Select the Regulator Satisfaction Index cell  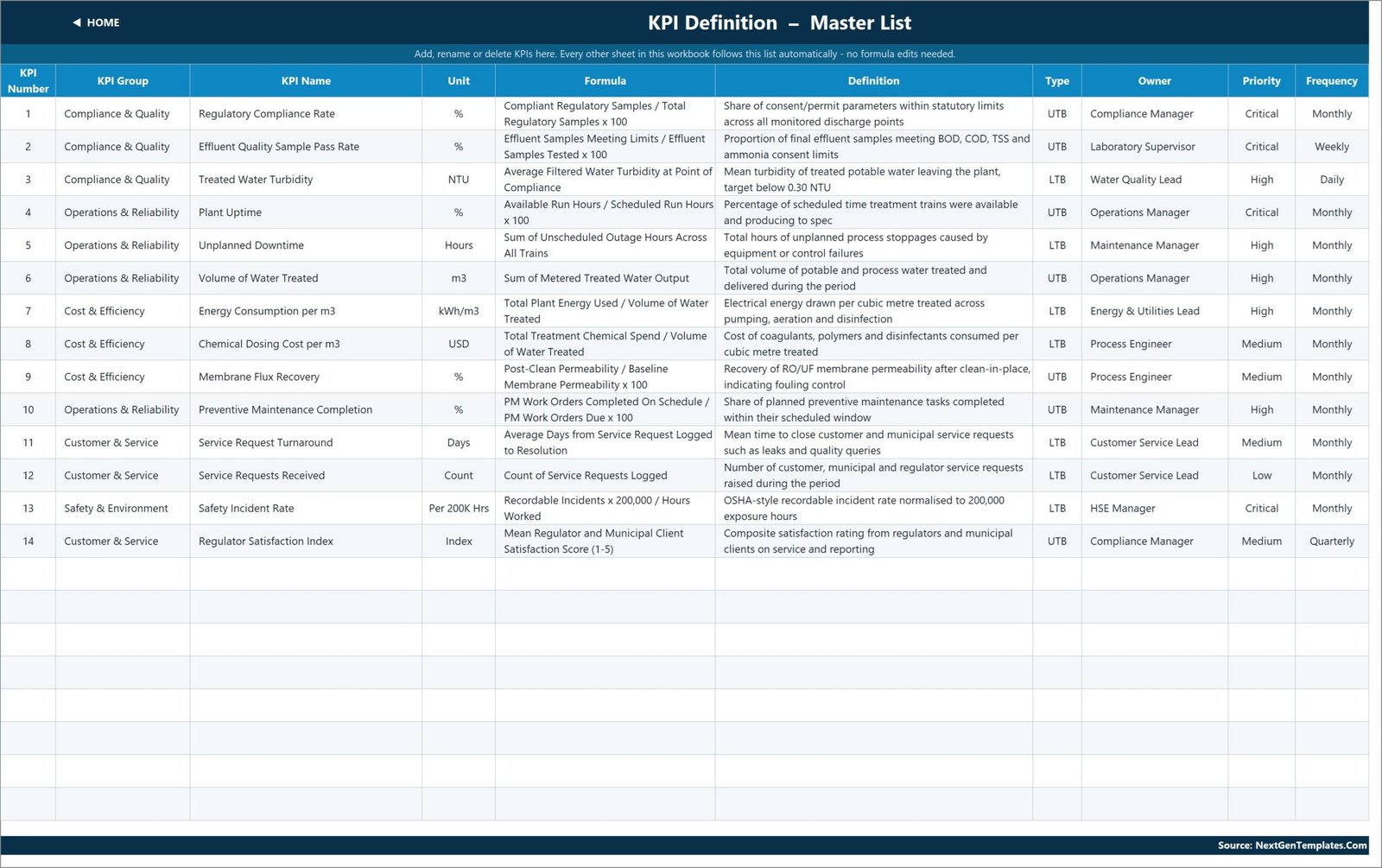point(306,541)
